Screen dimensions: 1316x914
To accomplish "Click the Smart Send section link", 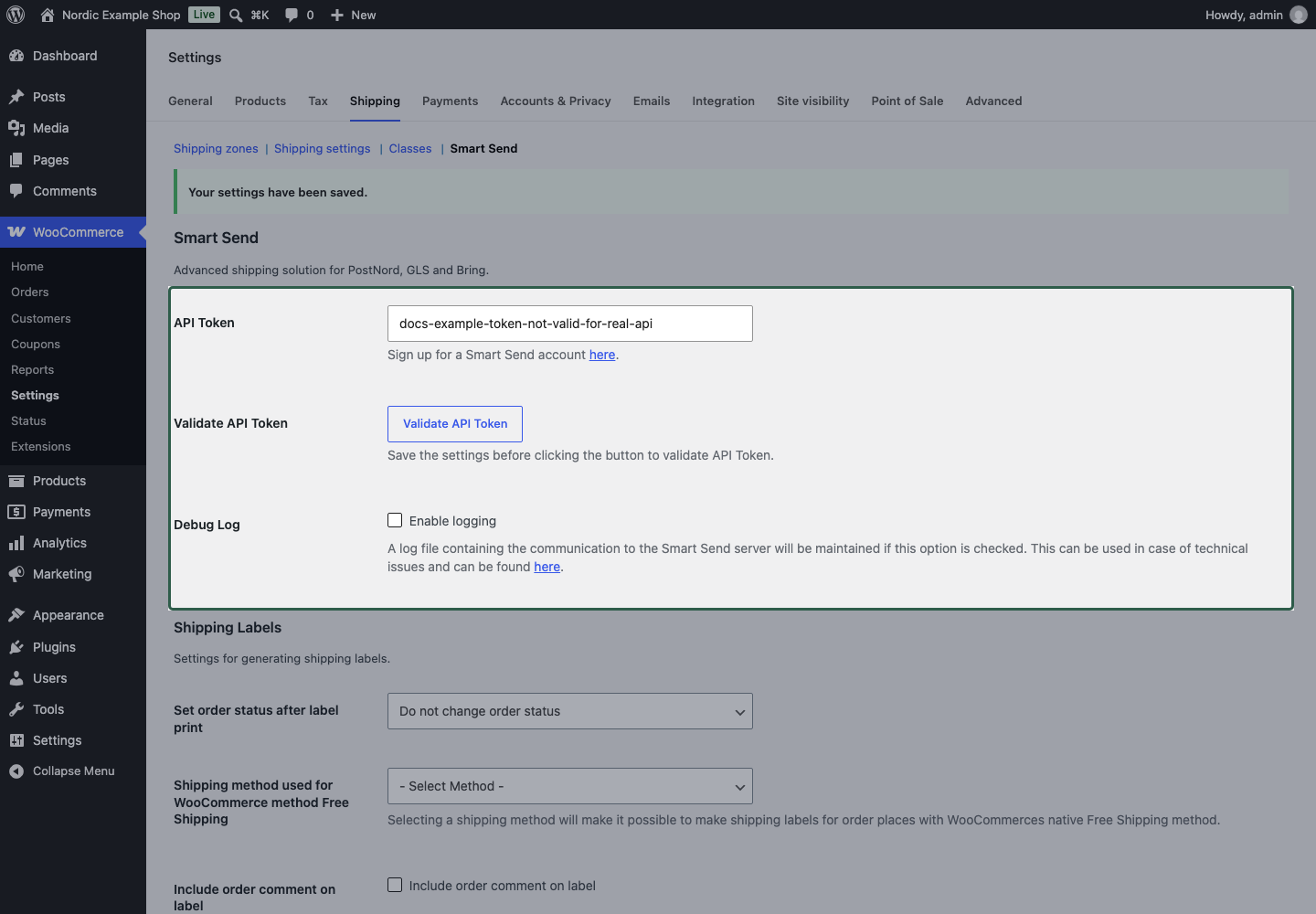I will point(483,148).
